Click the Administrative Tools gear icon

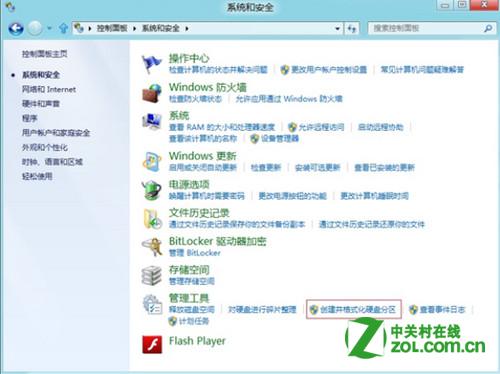click(152, 304)
